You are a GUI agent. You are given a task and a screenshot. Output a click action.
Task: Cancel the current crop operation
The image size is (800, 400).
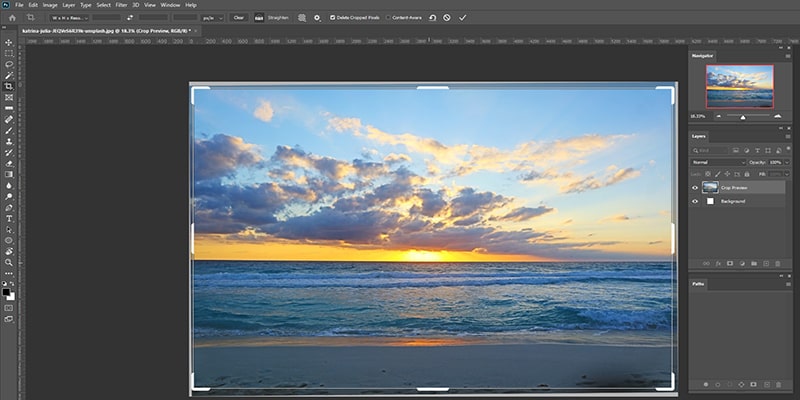(447, 18)
